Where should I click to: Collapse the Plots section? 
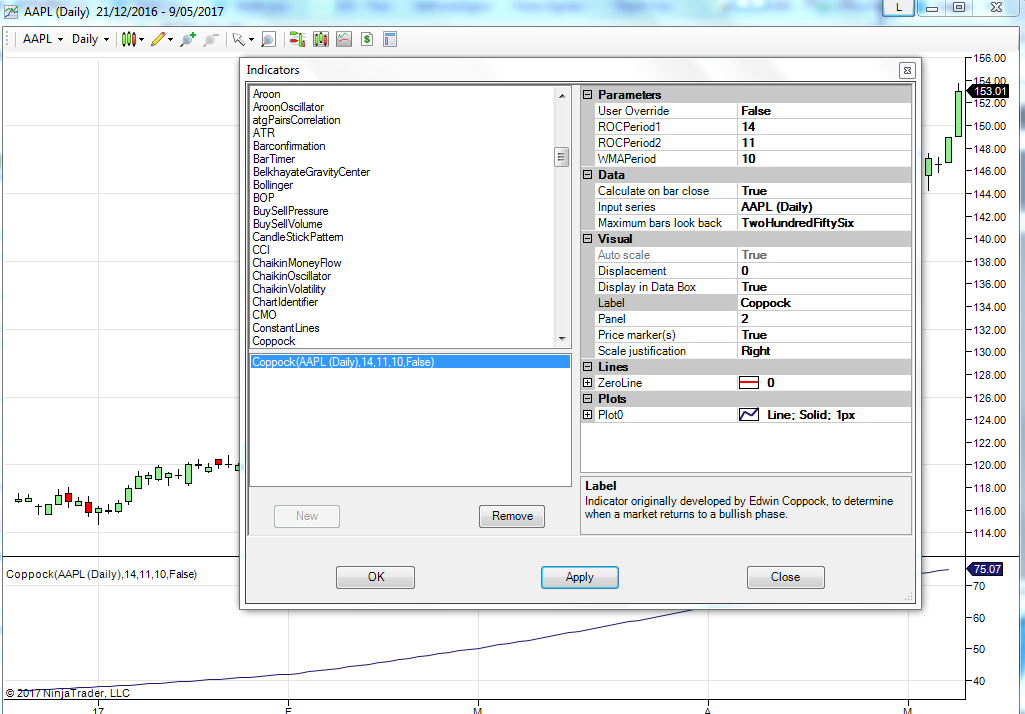pyautogui.click(x=587, y=399)
